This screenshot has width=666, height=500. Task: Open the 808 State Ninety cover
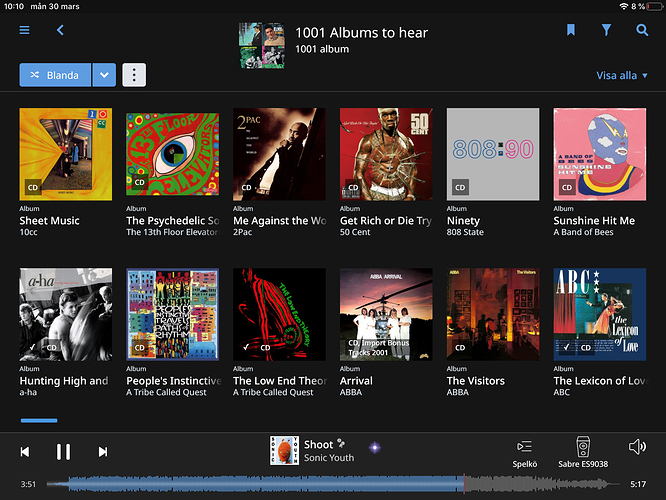point(493,154)
